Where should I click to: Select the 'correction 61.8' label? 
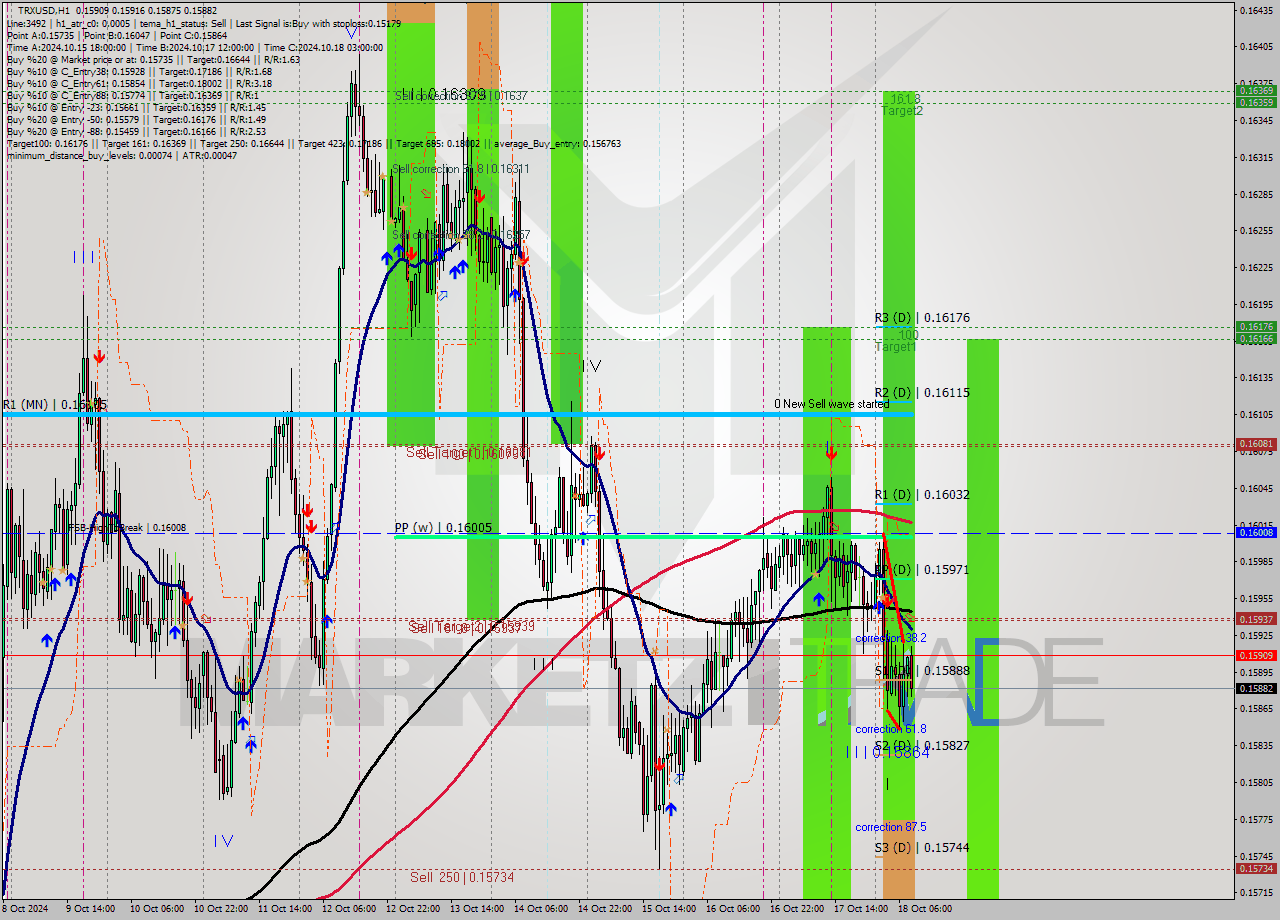[890, 730]
